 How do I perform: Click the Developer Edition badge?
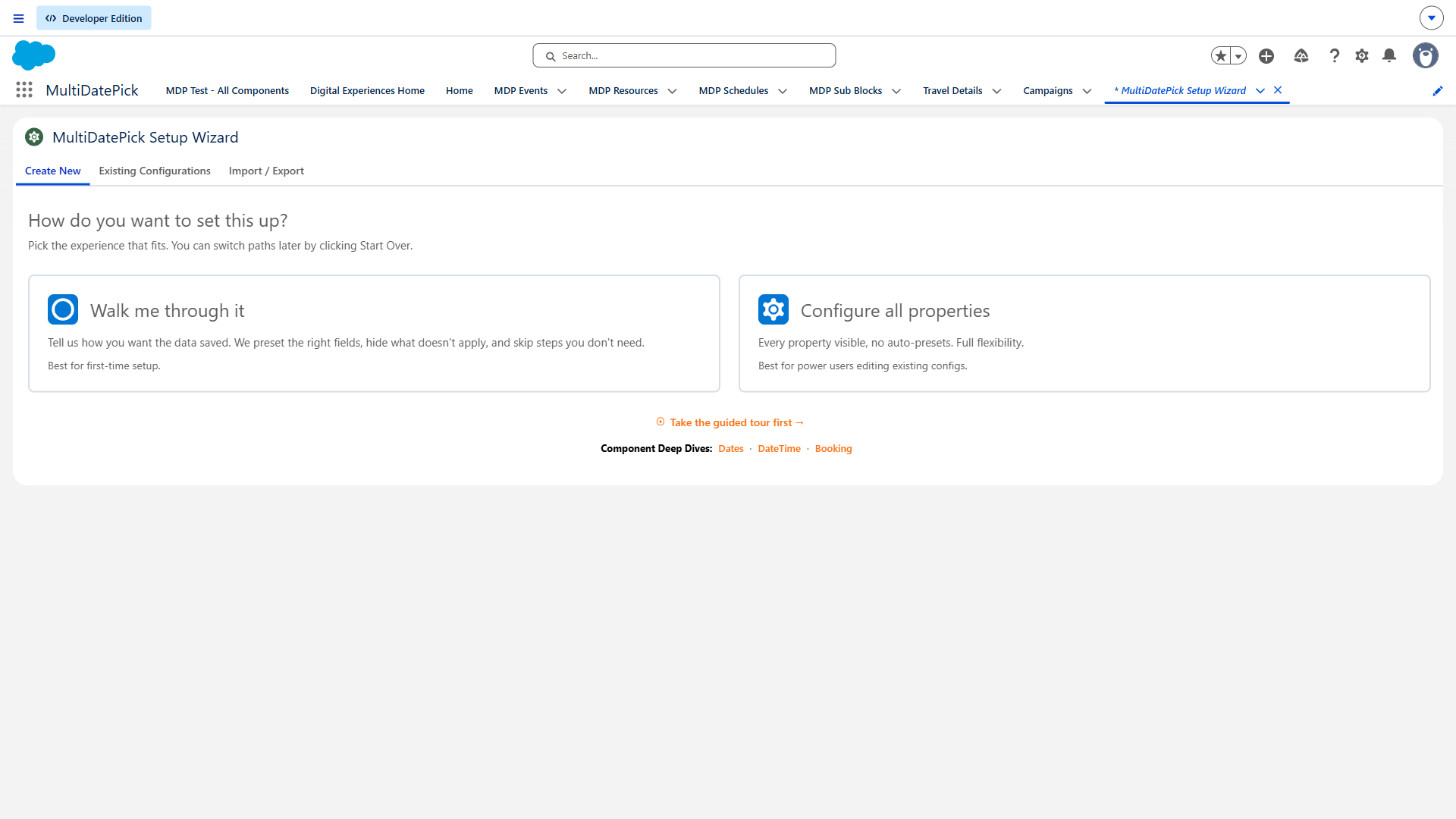click(x=94, y=18)
